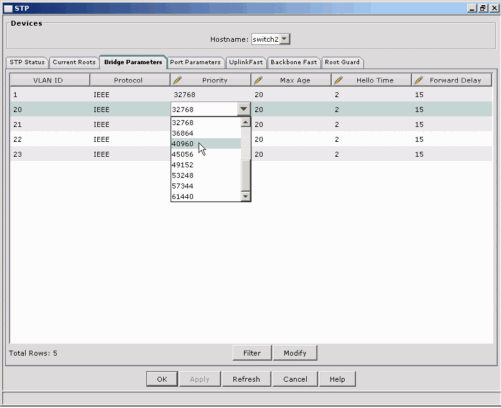This screenshot has width=501, height=408.
Task: Select the VLAN ID 22 cell
Action: 50,139
